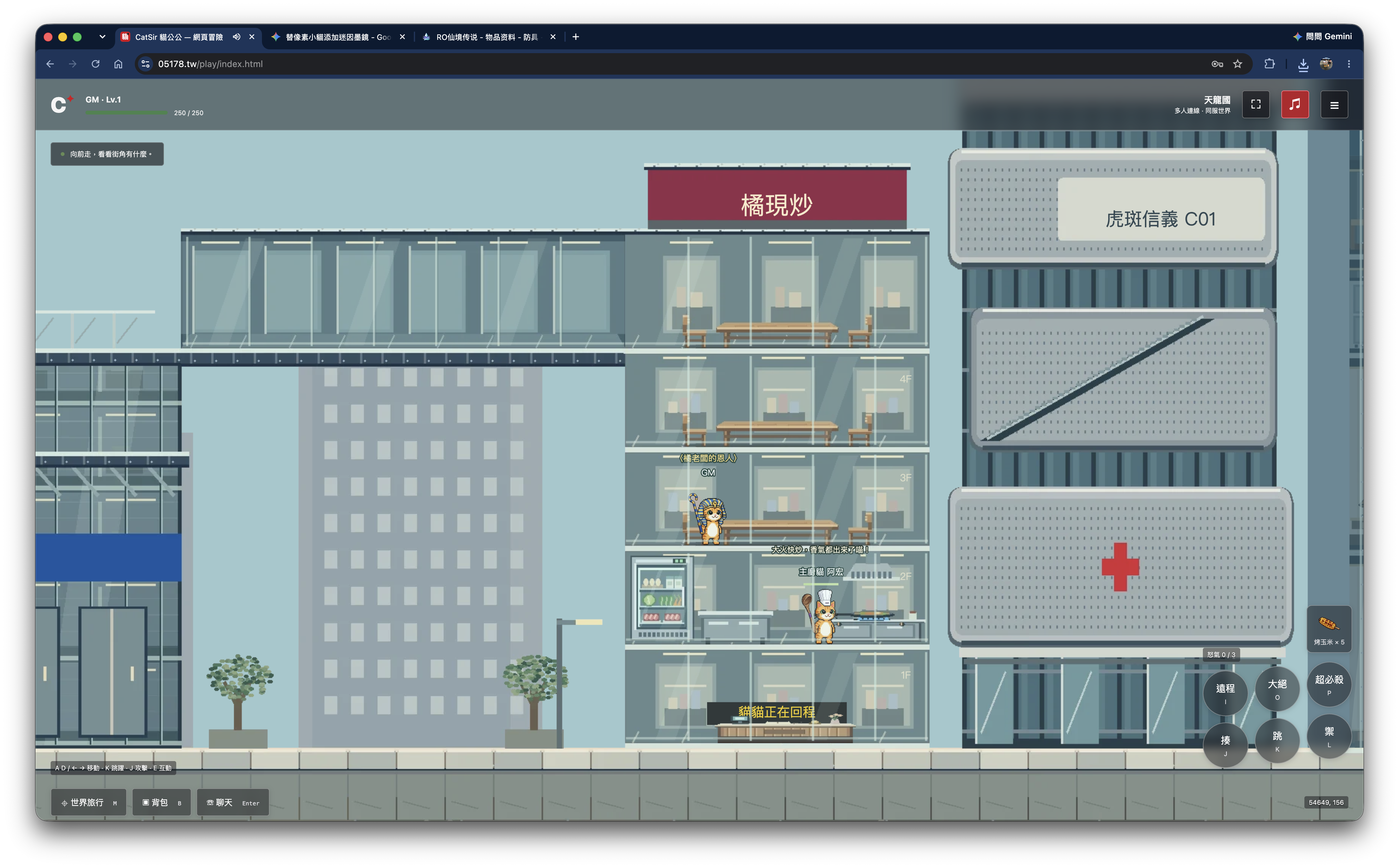Click the address bar URL 05178.tw
The height and width of the screenshot is (868, 1399).
210,64
